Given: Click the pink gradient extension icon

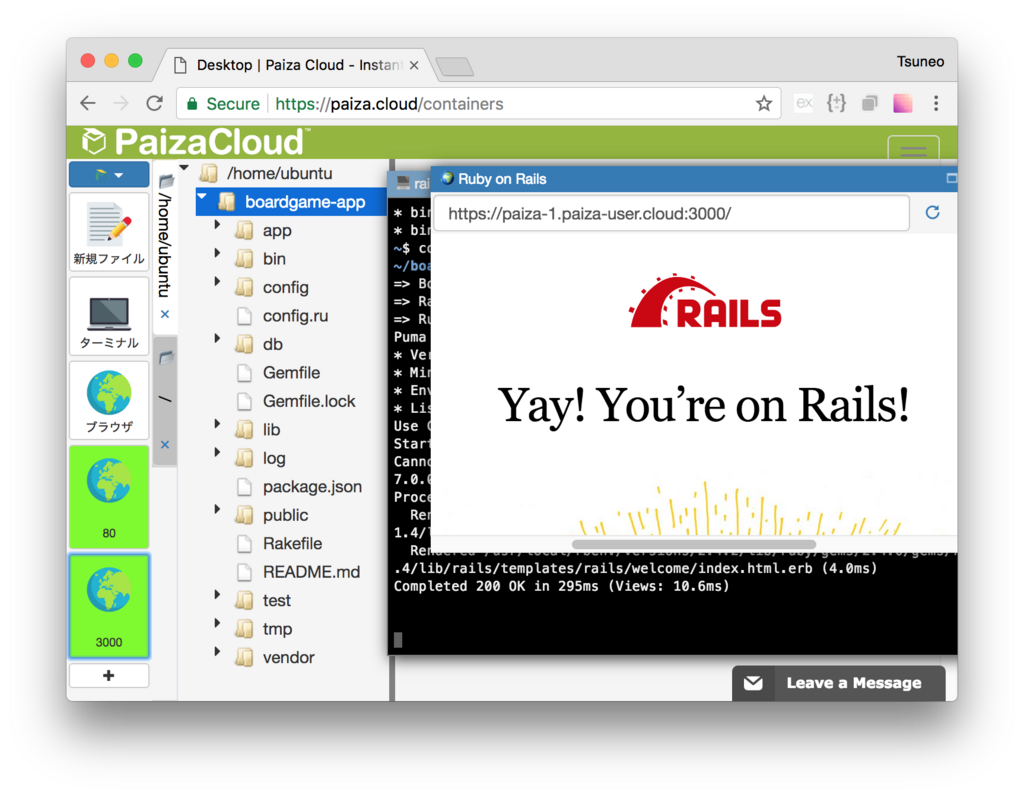Looking at the screenshot, I should point(903,103).
